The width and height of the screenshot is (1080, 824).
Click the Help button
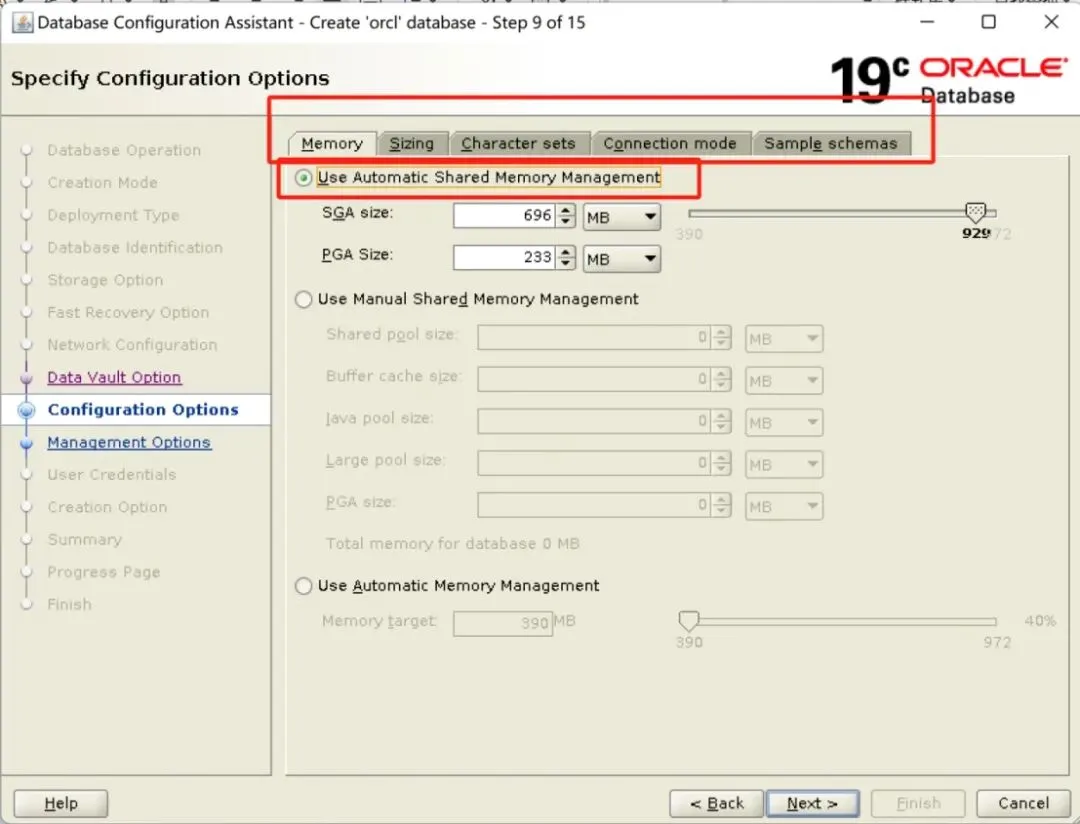(x=61, y=803)
